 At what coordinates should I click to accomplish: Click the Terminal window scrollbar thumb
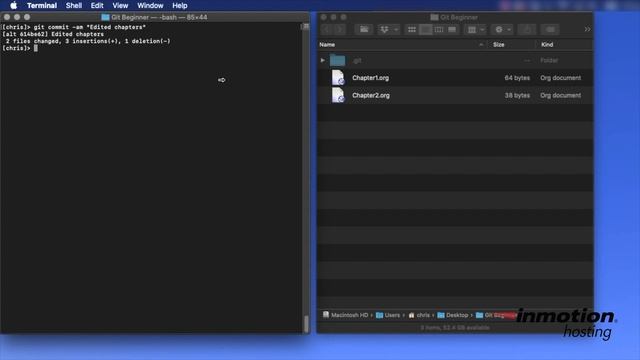306,324
